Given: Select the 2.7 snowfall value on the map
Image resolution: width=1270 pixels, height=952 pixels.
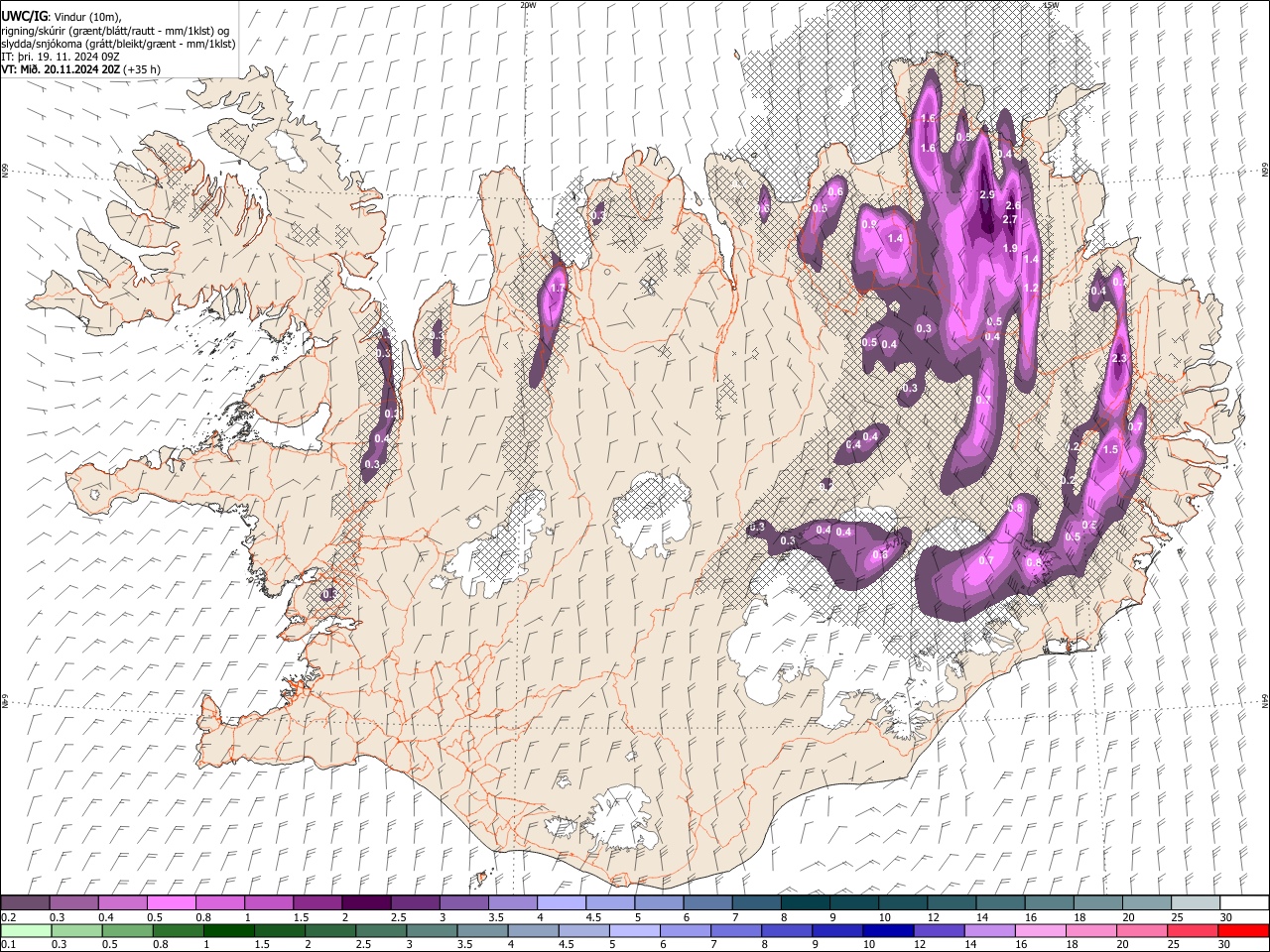Looking at the screenshot, I should [1011, 219].
